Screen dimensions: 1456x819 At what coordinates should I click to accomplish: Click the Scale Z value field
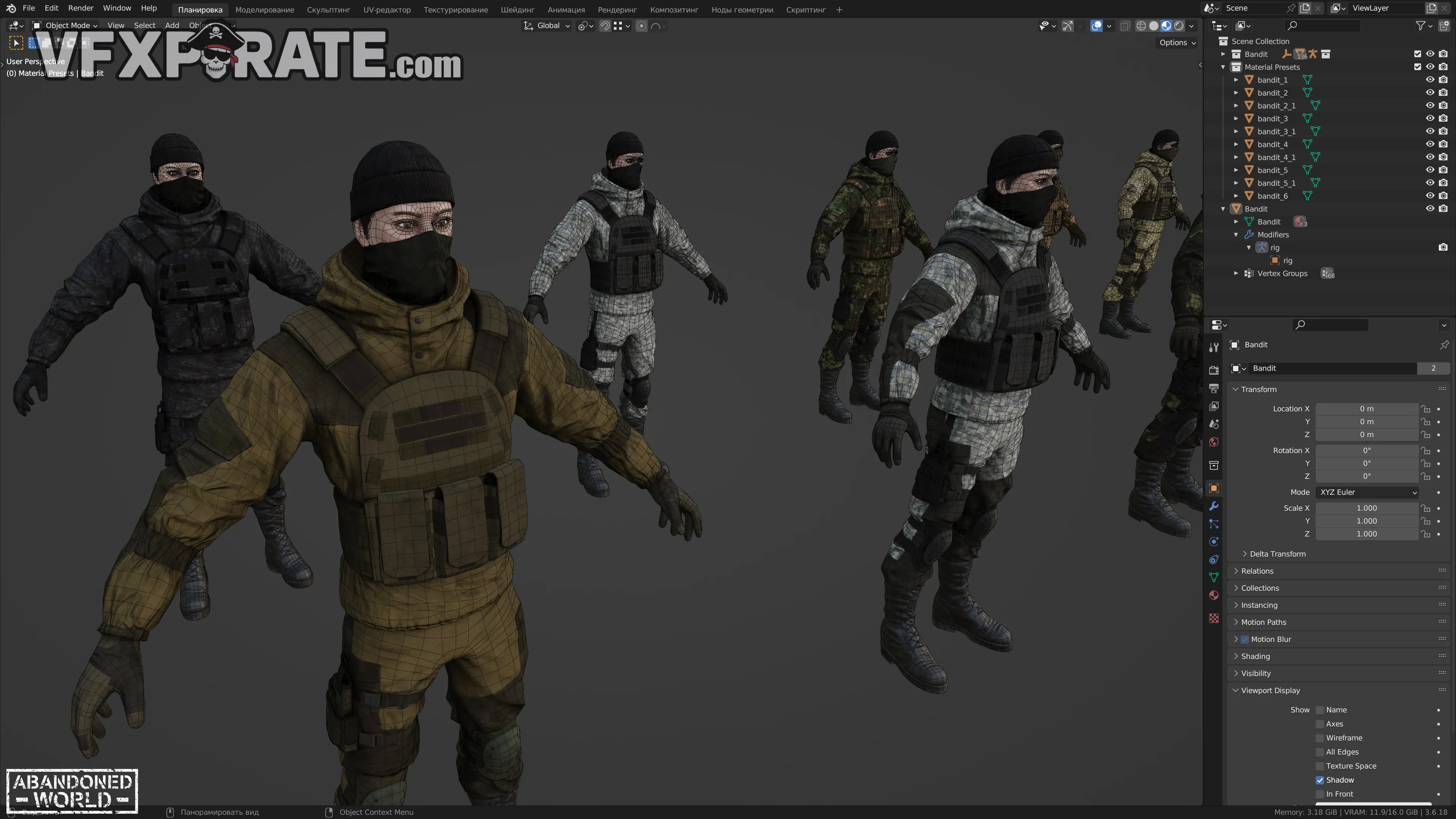1367,534
